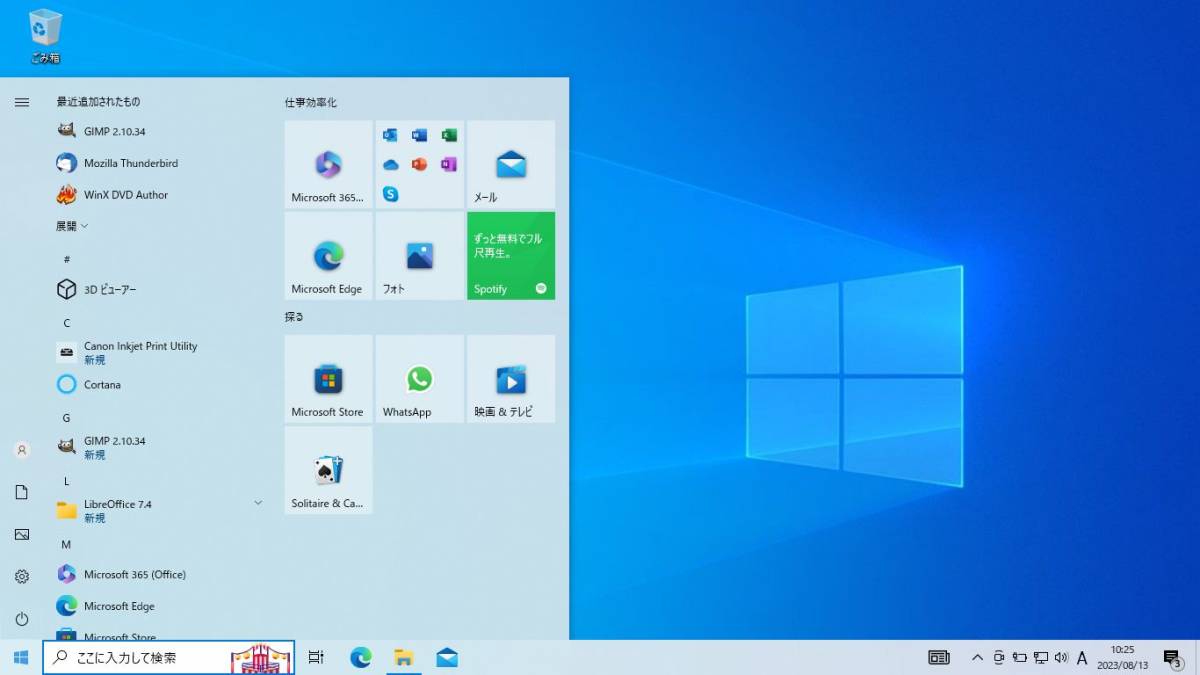Open Documents from the Start sidebar

[22, 492]
